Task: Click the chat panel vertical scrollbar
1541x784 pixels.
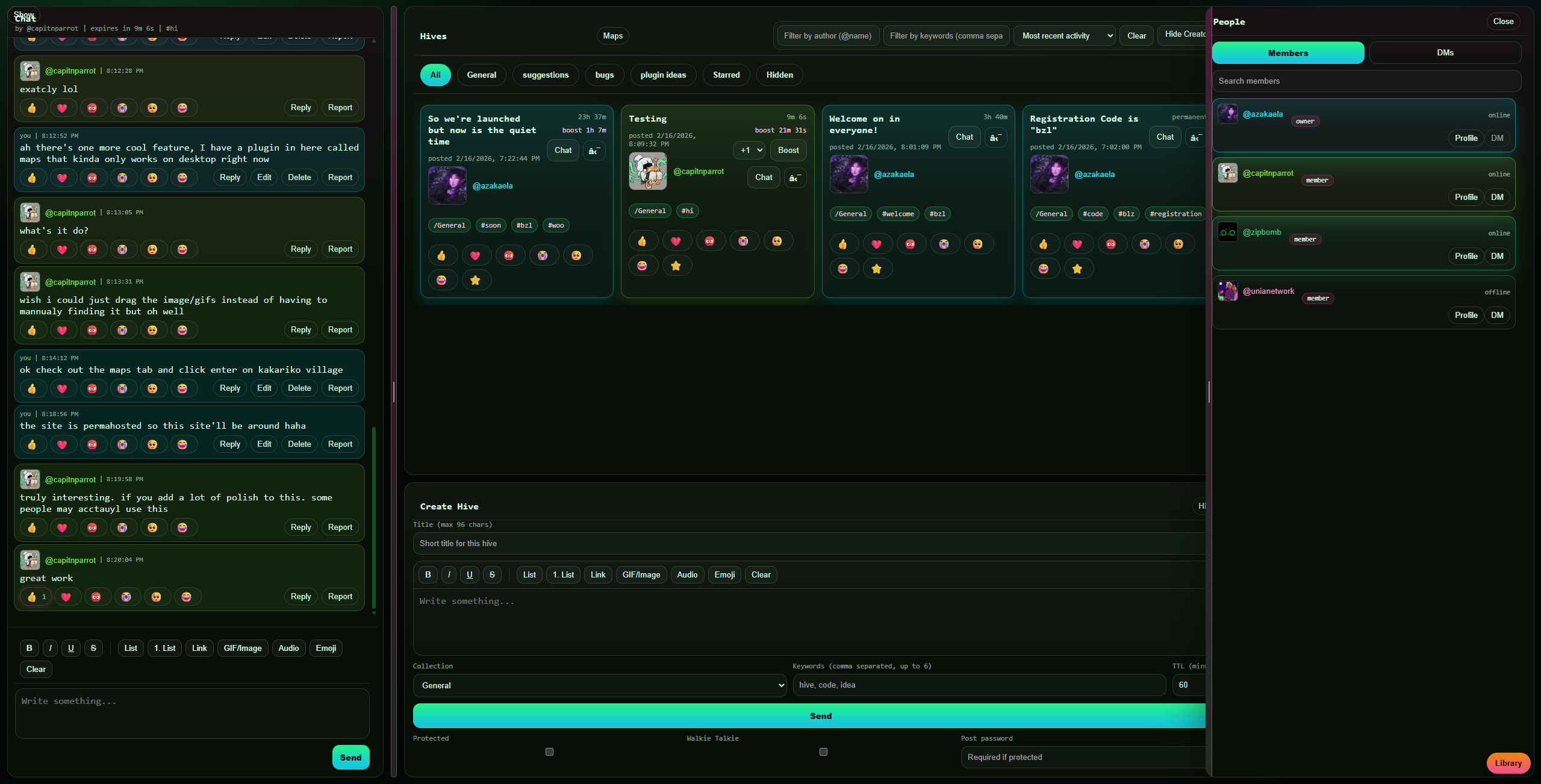Action: (374, 518)
